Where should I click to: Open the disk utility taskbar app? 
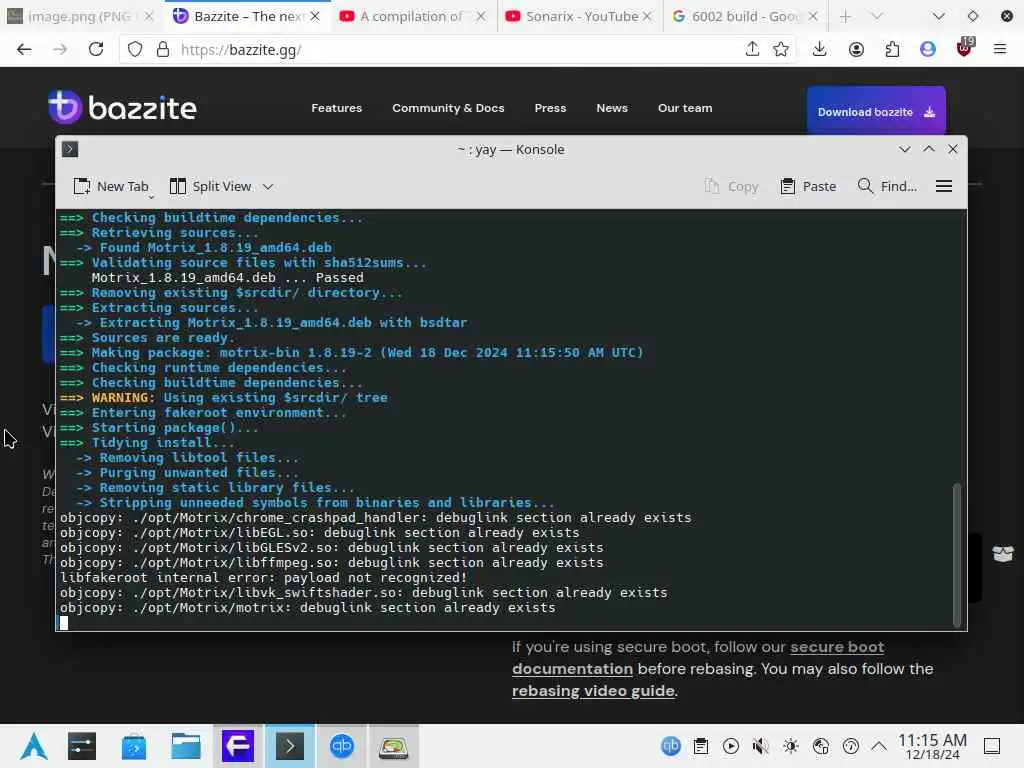(x=394, y=746)
